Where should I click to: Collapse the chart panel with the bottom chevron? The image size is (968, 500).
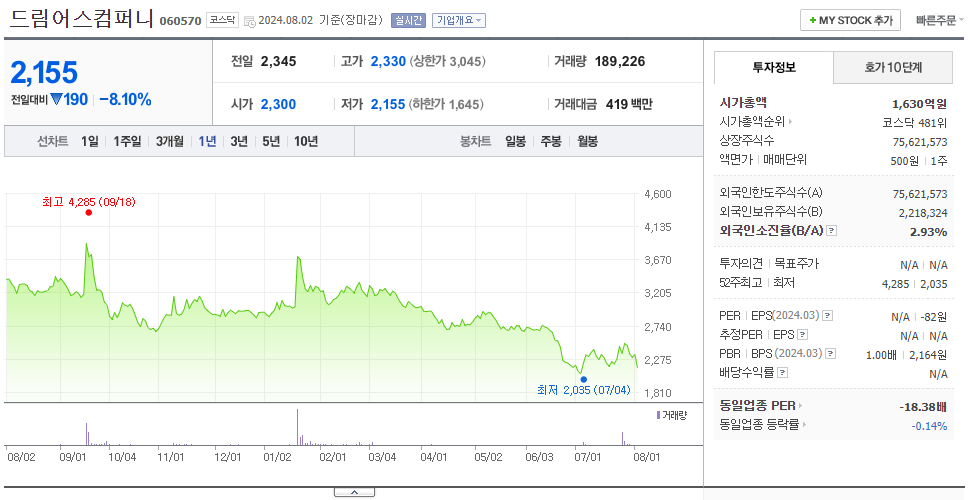tap(354, 492)
